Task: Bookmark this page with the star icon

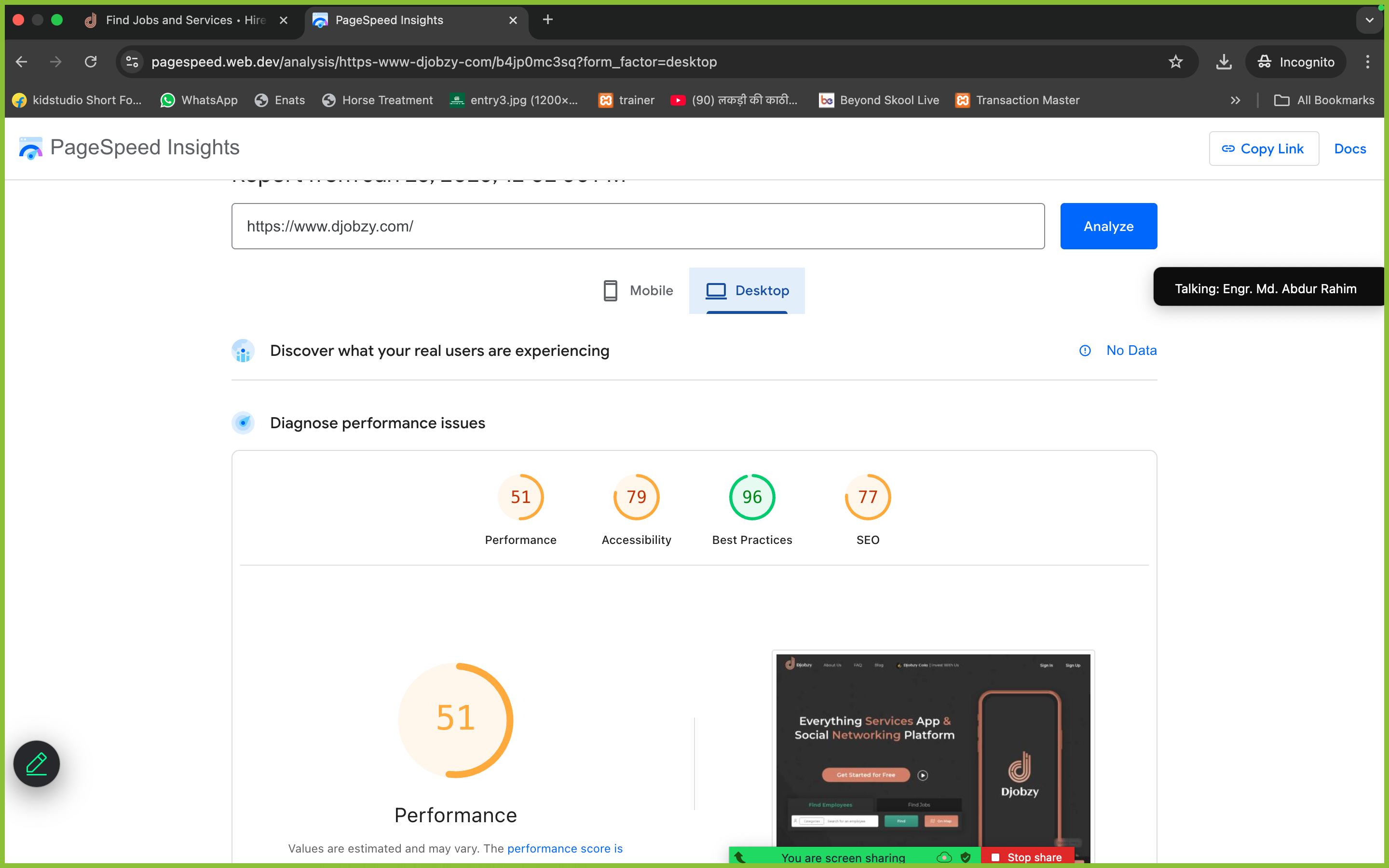Action: [x=1175, y=62]
